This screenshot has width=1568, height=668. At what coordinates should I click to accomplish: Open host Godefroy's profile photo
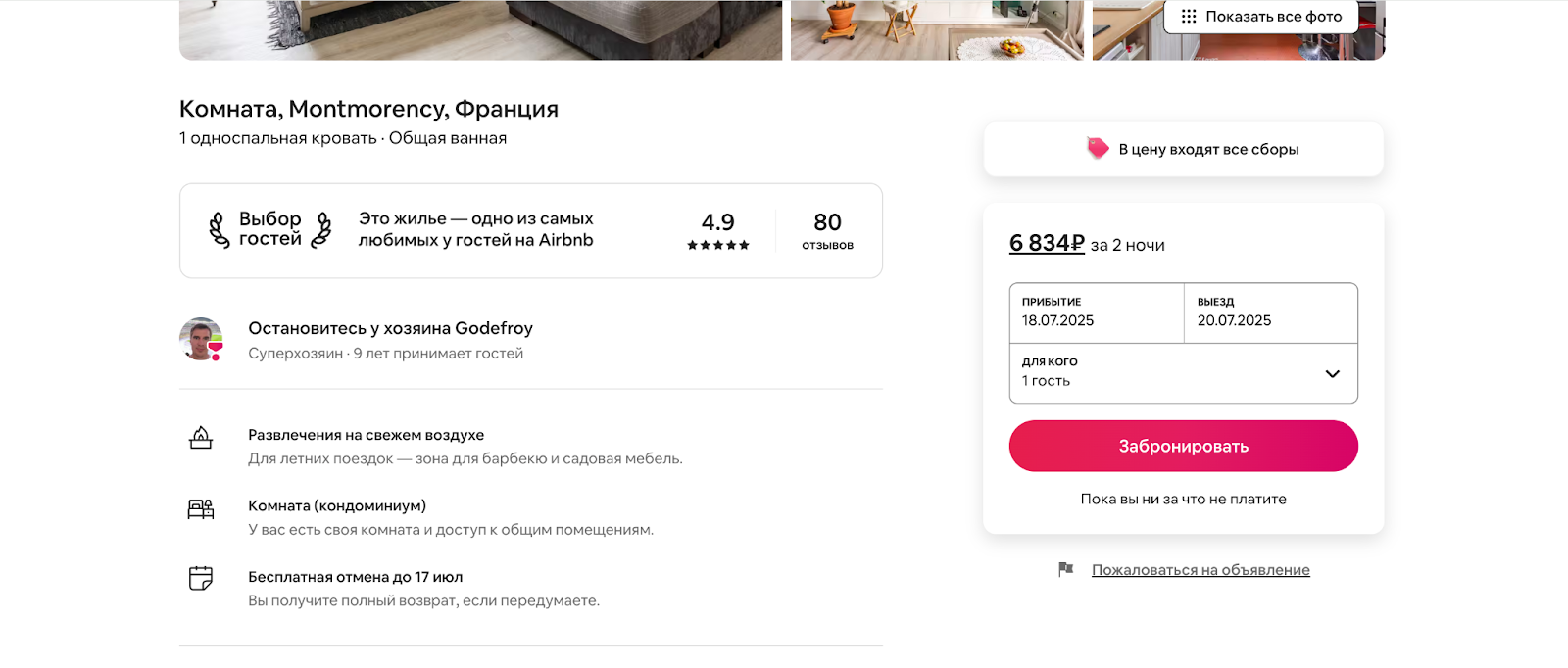click(202, 339)
